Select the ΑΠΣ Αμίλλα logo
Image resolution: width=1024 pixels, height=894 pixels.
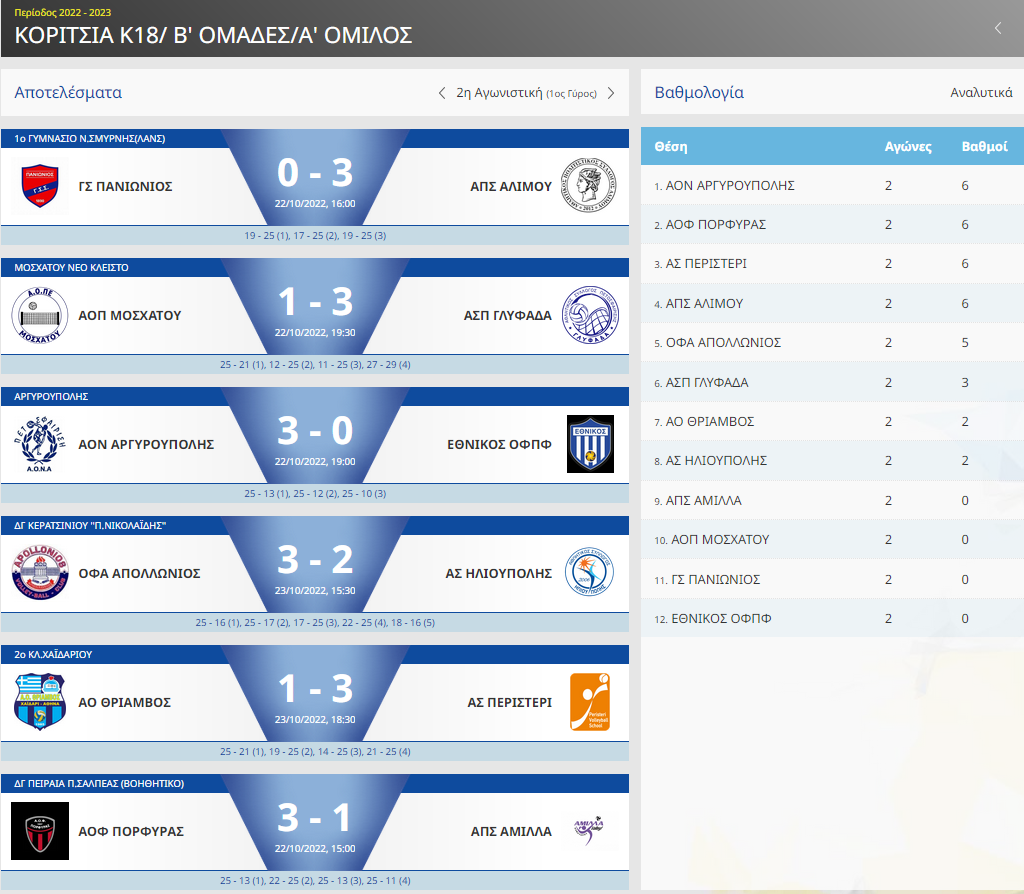(x=588, y=830)
